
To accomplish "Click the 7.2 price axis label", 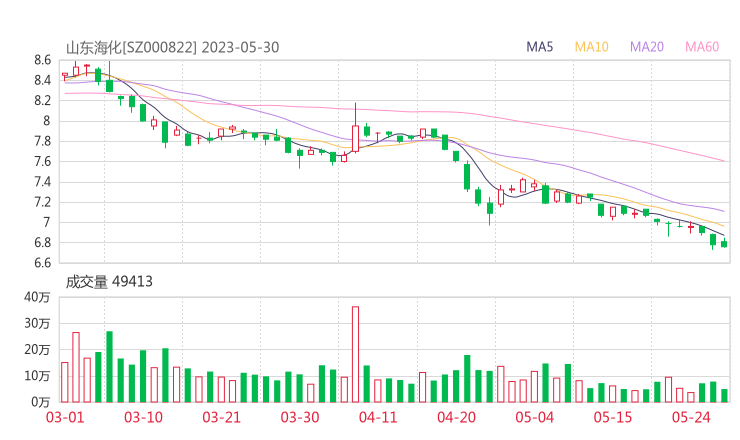I will (x=42, y=202).
